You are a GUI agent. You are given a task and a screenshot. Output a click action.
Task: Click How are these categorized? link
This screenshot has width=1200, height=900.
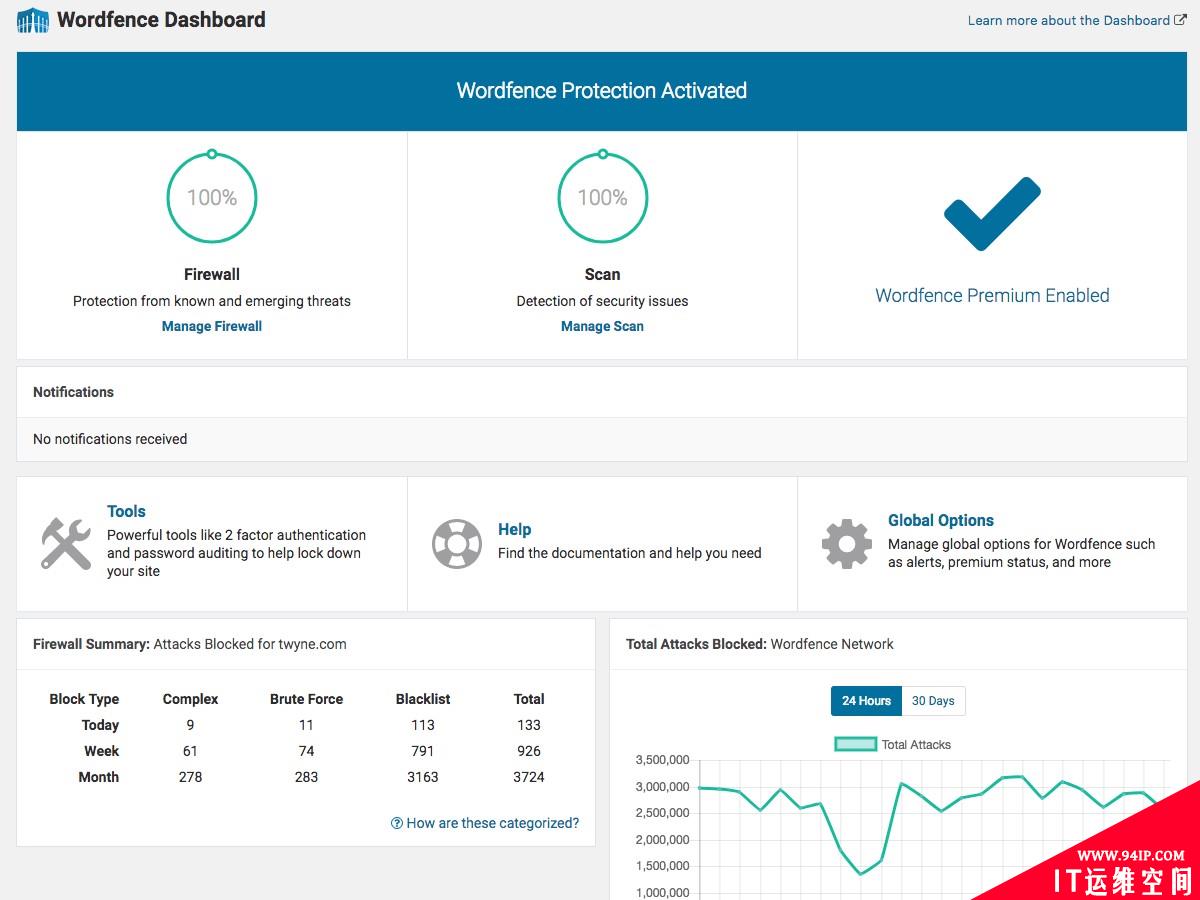tap(485, 823)
